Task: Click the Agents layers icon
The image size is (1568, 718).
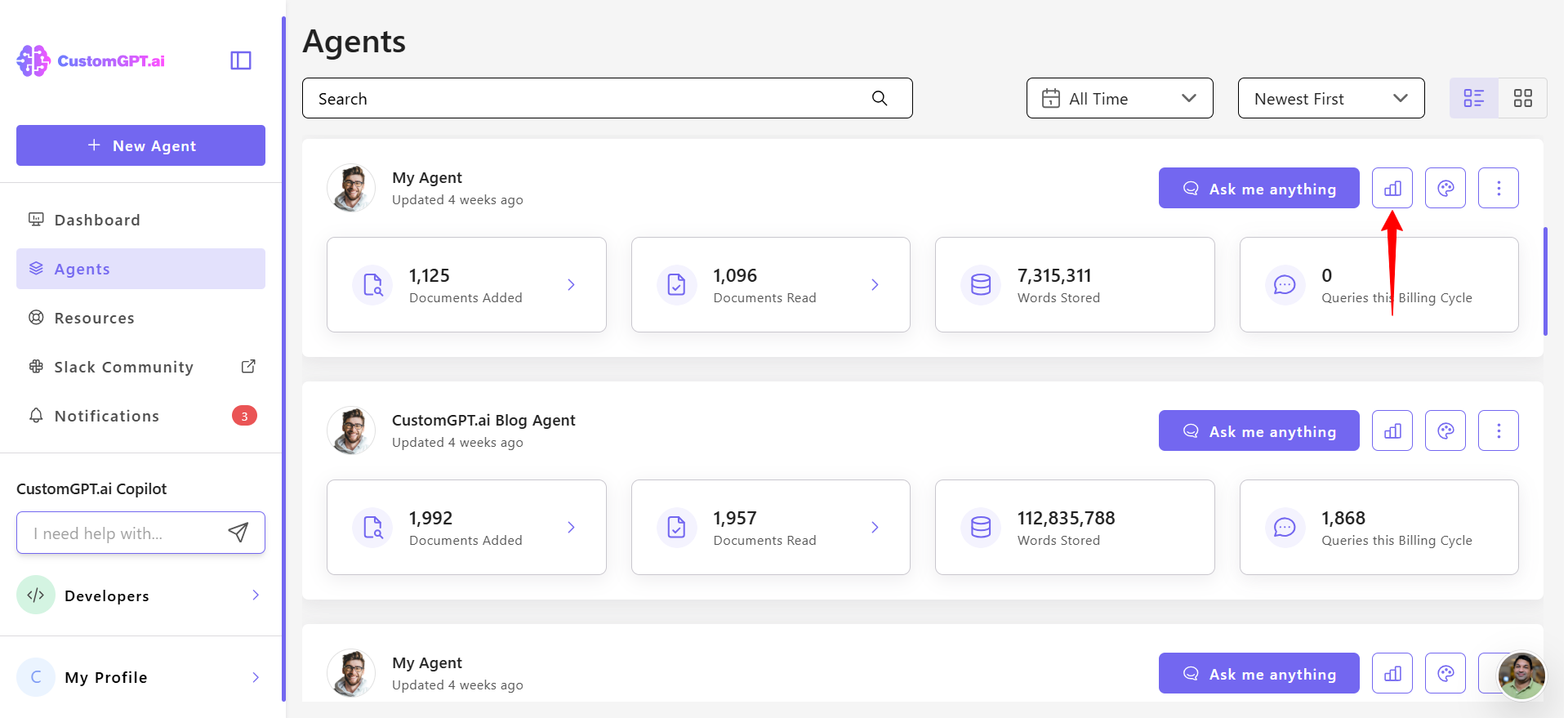Action: 36,268
